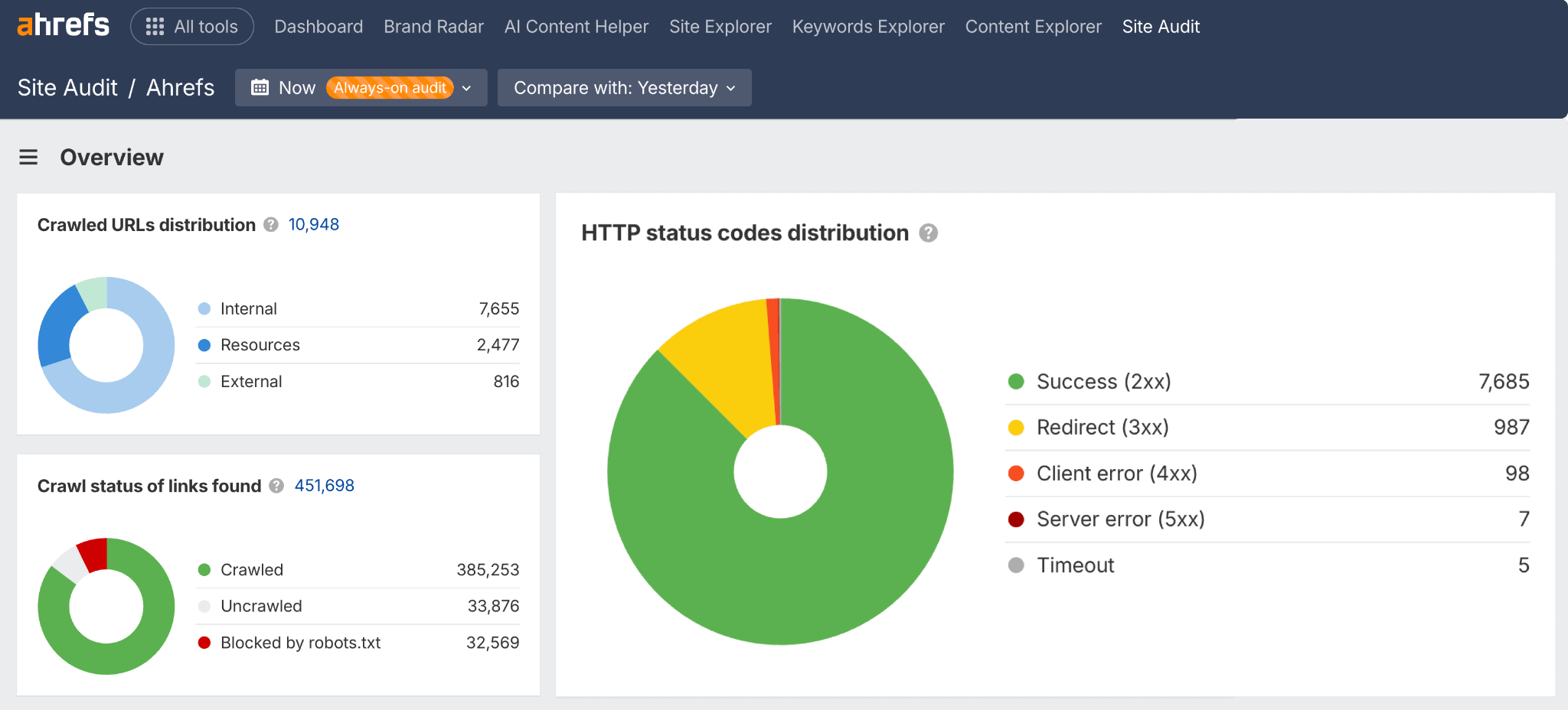Open the calendar date picker next to Now
Viewport: 1568px width, 710px height.
(260, 87)
